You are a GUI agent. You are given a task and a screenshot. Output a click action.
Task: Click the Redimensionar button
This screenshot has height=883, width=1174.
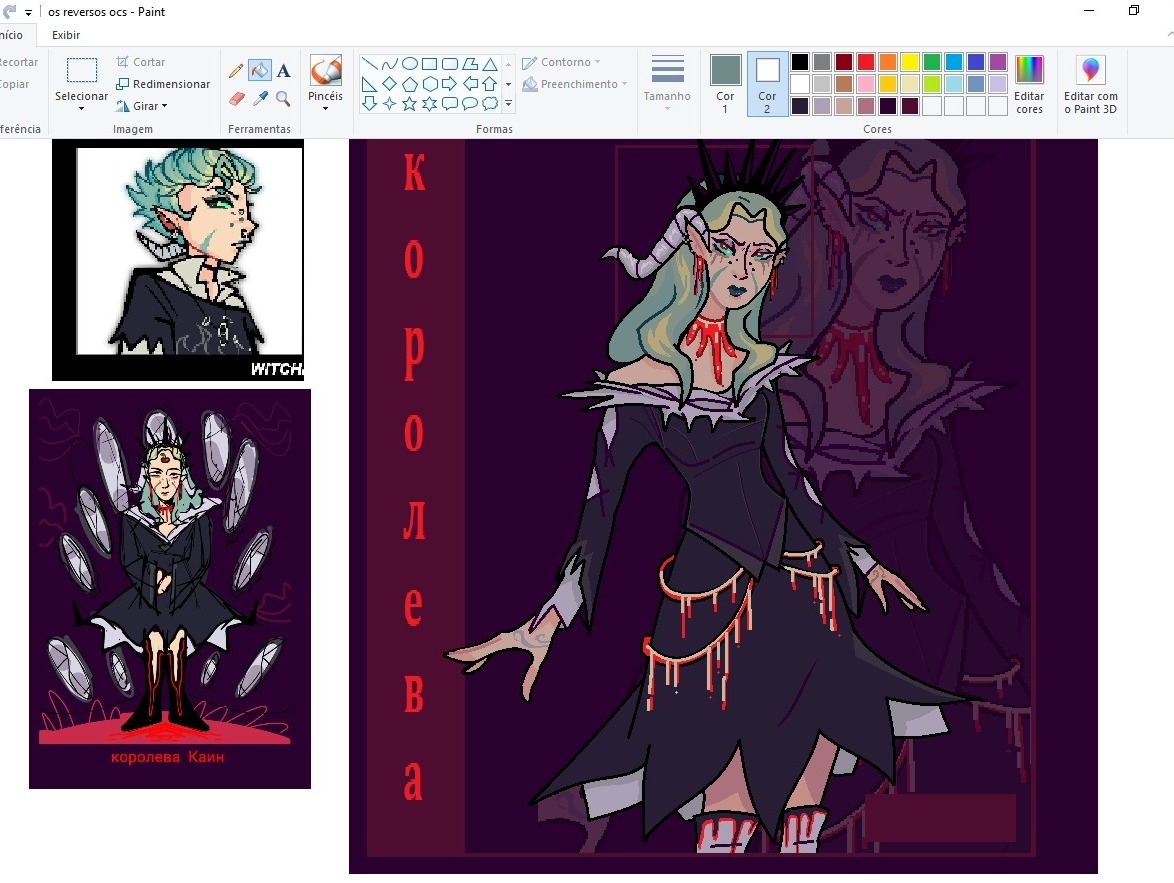coord(163,84)
